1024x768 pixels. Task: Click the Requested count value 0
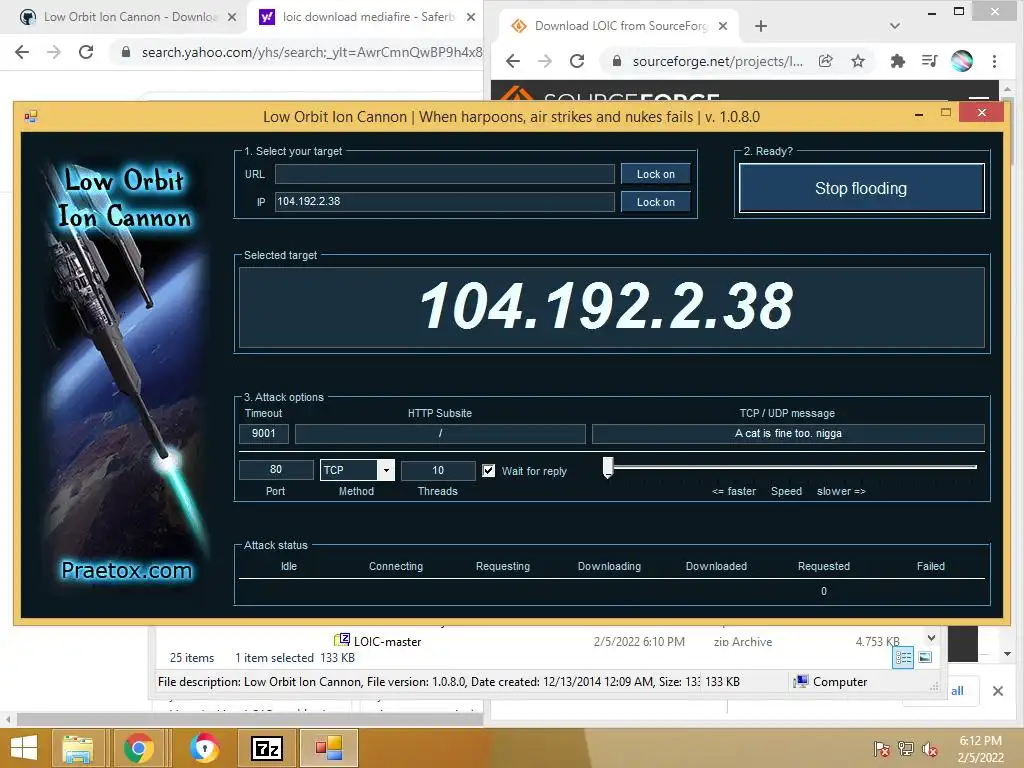(x=824, y=591)
